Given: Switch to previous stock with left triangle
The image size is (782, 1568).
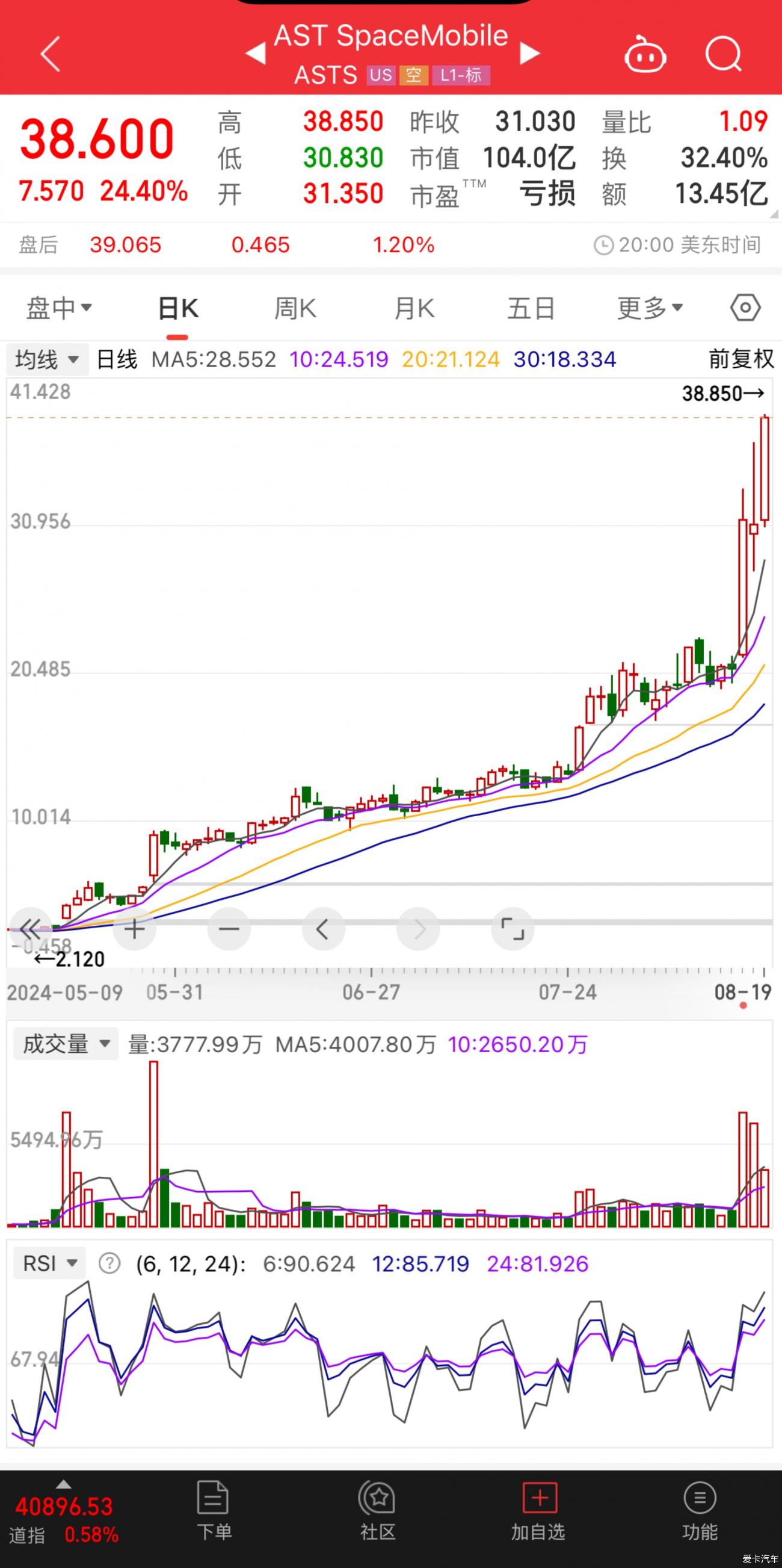Looking at the screenshot, I should (x=256, y=54).
